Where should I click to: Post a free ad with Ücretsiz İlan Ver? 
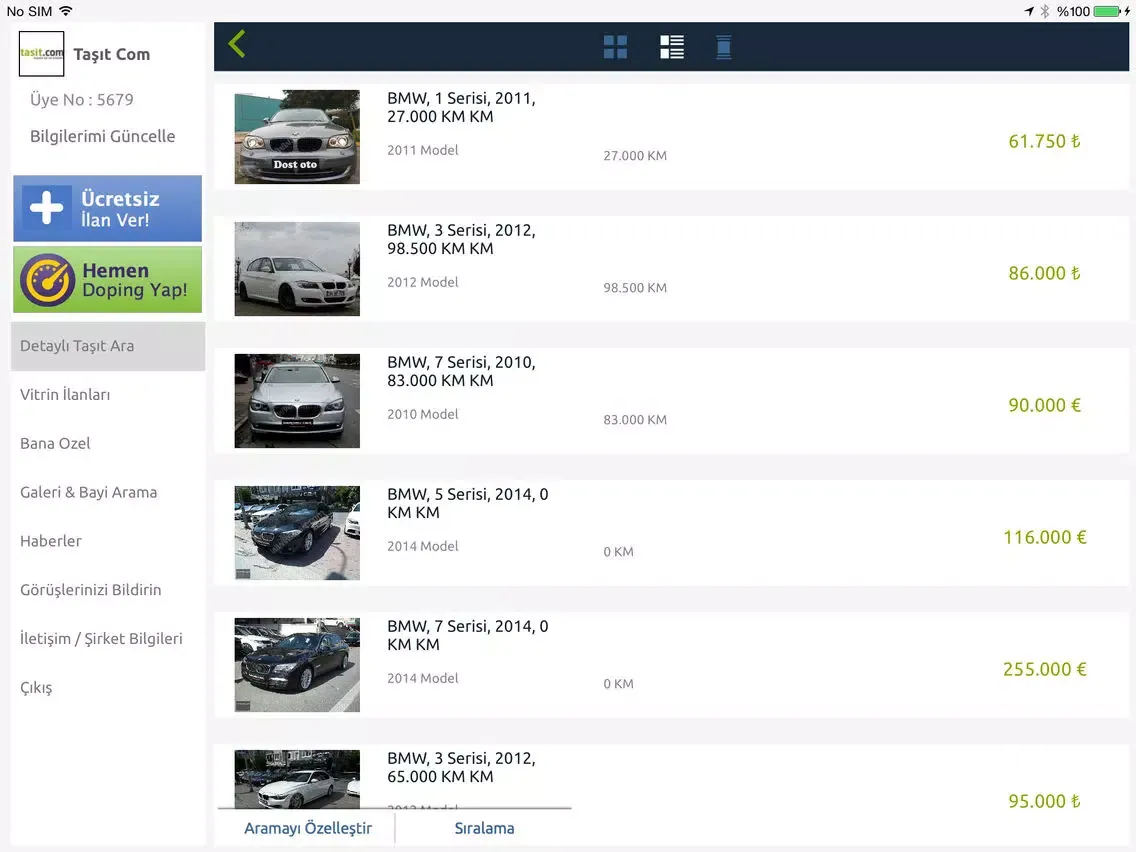107,208
